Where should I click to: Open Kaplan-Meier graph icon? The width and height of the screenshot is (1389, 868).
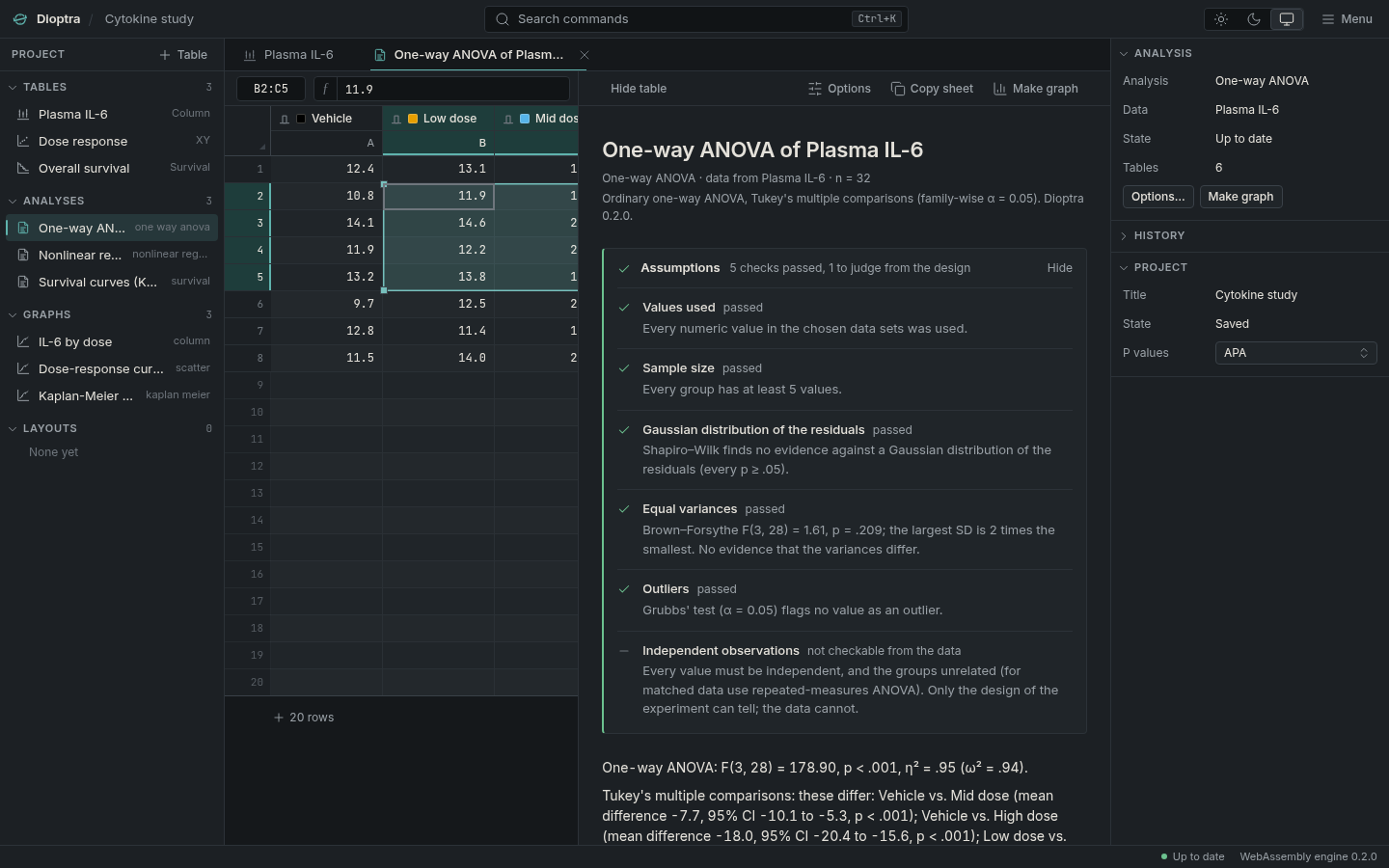coord(23,395)
